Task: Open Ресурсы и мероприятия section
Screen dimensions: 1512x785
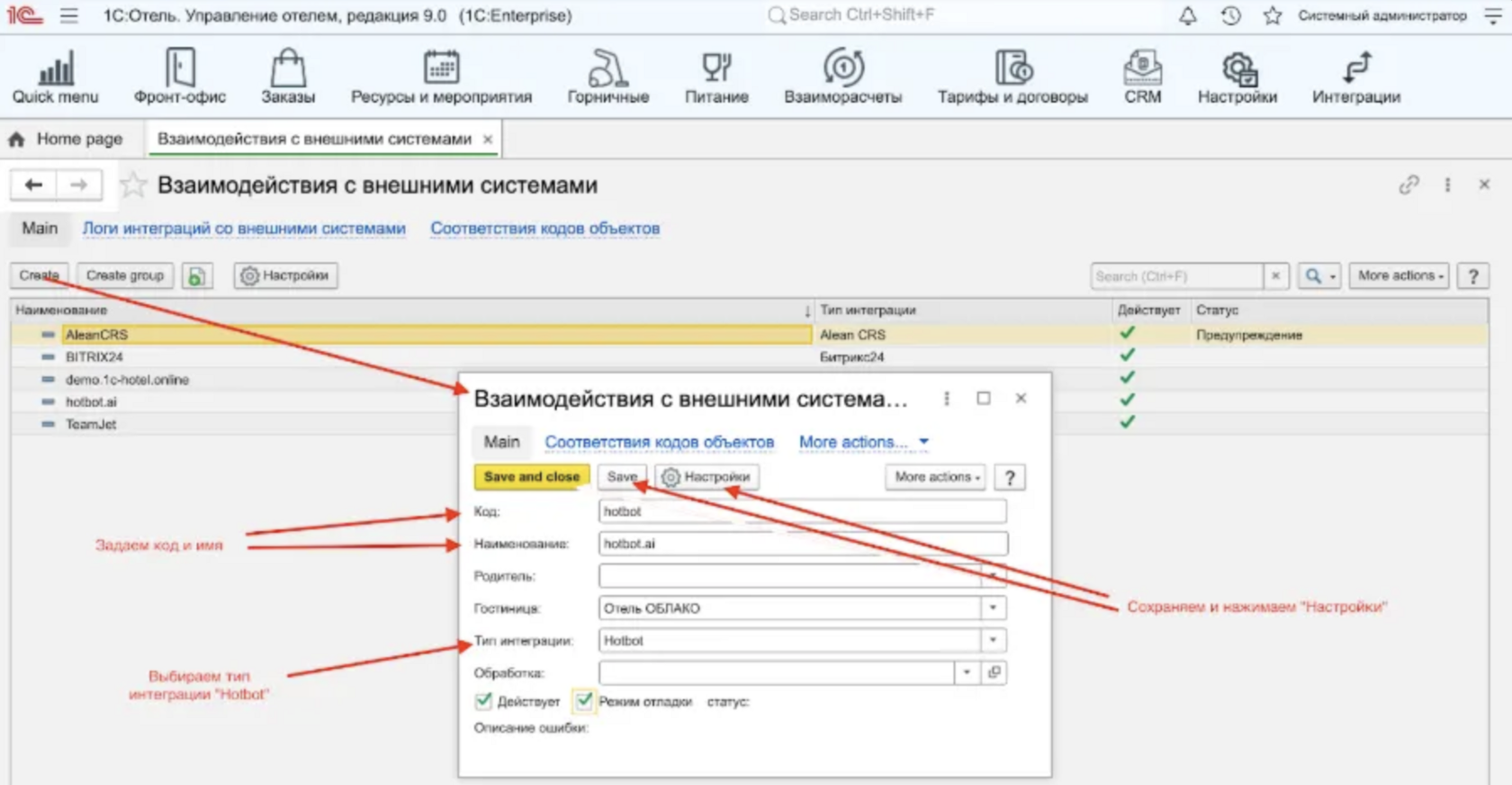Action: [x=441, y=77]
